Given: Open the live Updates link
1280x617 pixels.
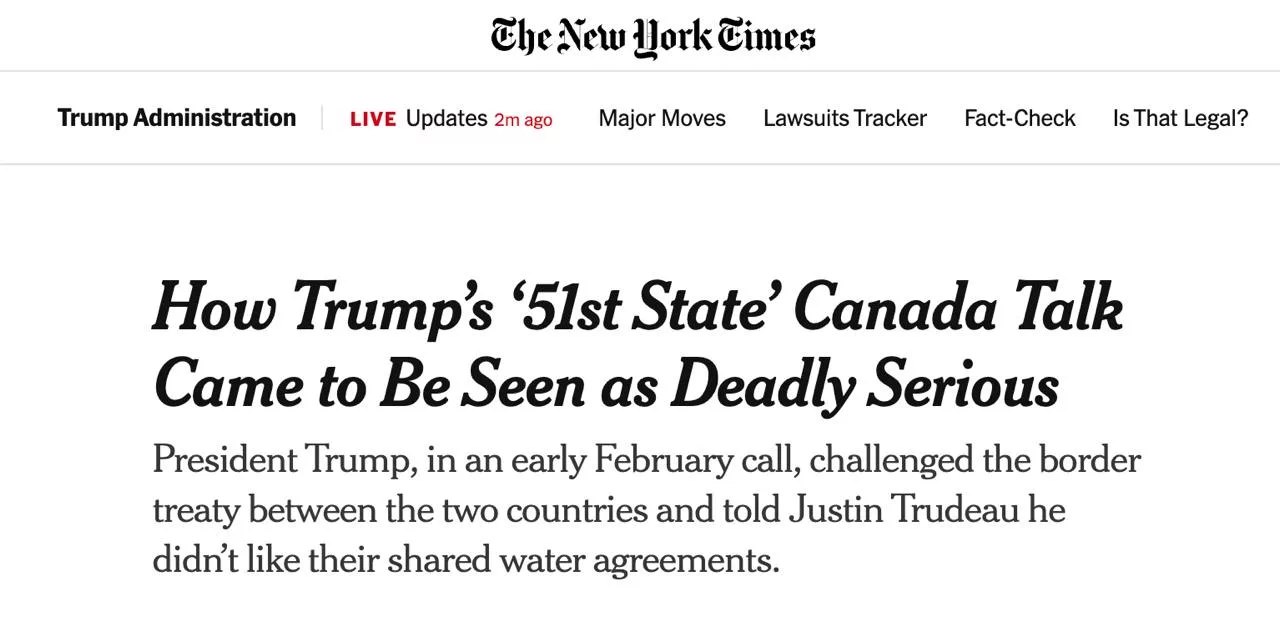Looking at the screenshot, I should tap(446, 118).
